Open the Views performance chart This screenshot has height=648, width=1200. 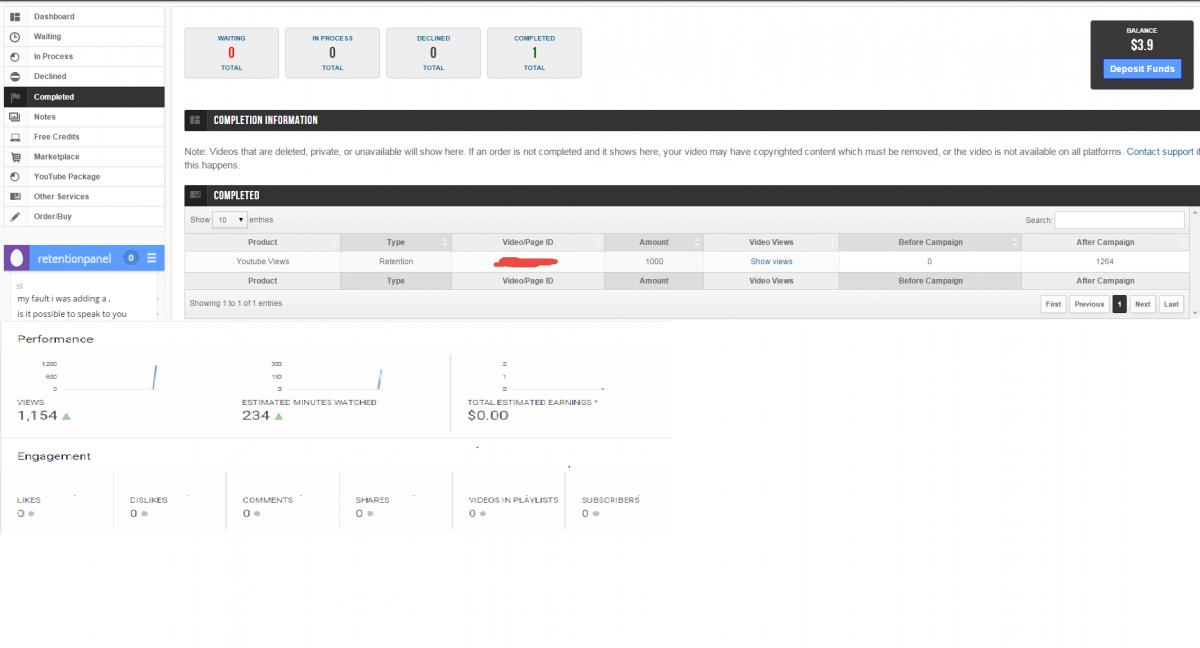[x=99, y=376]
